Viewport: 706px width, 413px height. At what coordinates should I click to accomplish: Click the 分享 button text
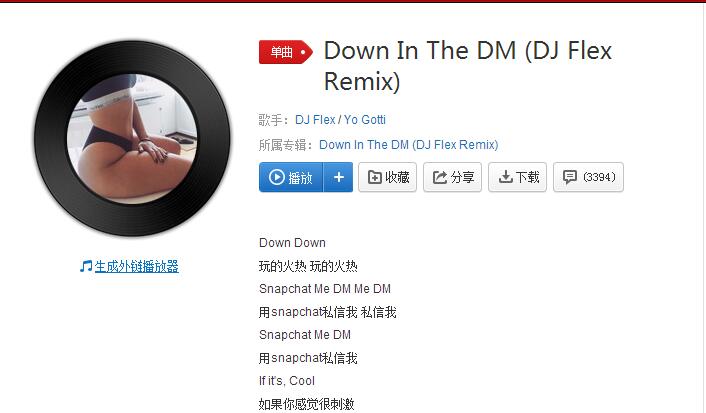(462, 177)
